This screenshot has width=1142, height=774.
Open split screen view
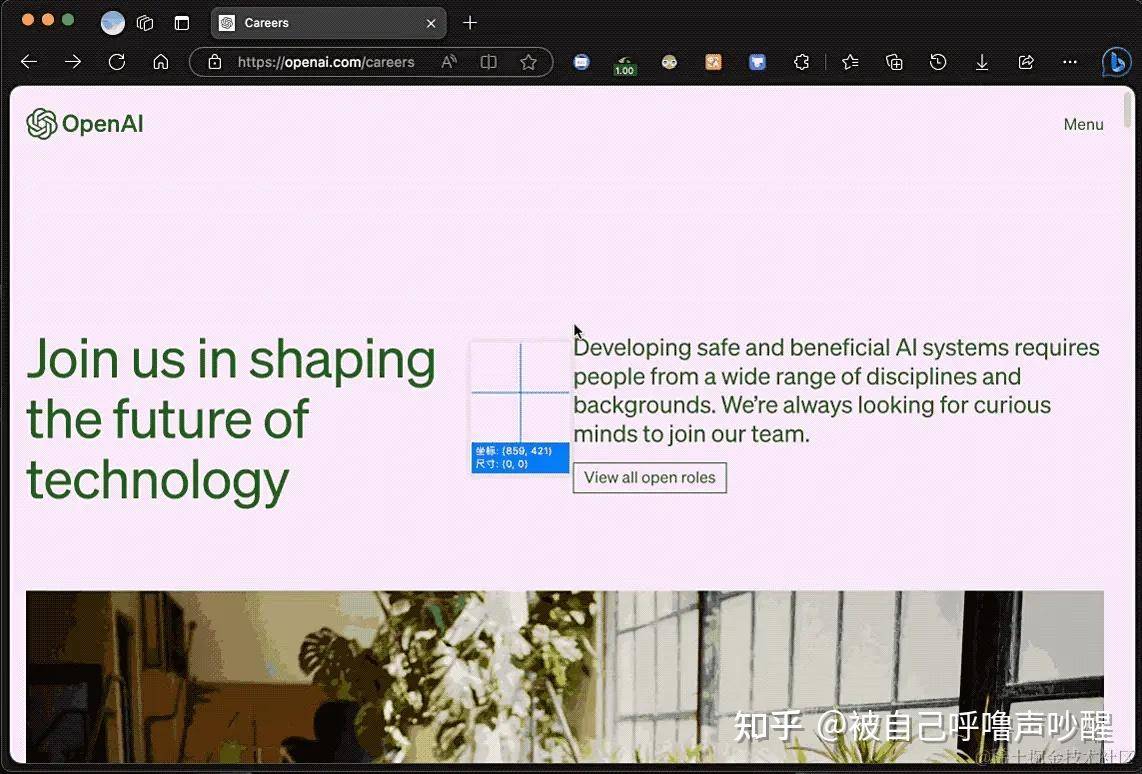click(489, 62)
